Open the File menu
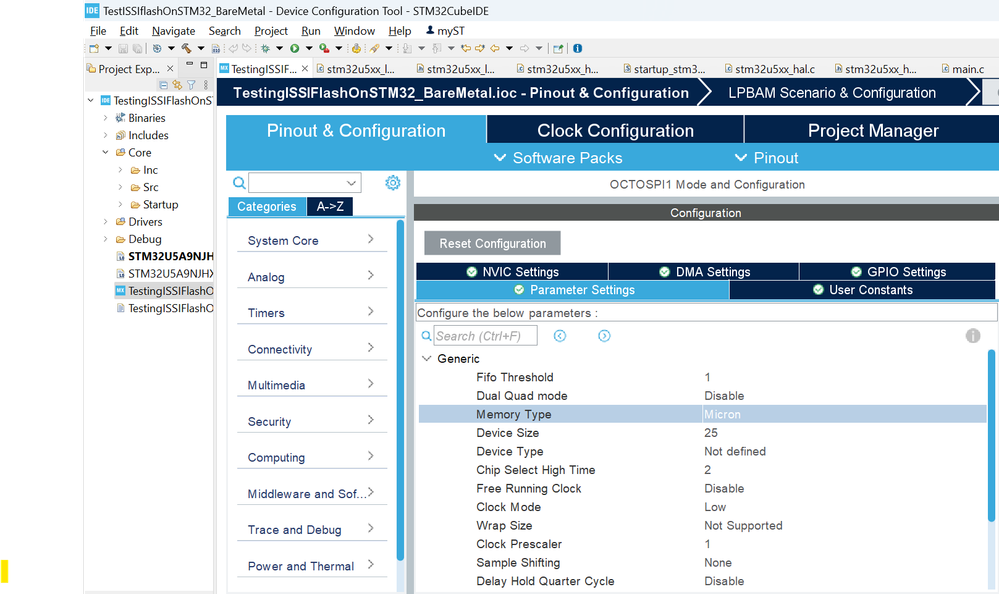The image size is (999, 594). (x=98, y=31)
